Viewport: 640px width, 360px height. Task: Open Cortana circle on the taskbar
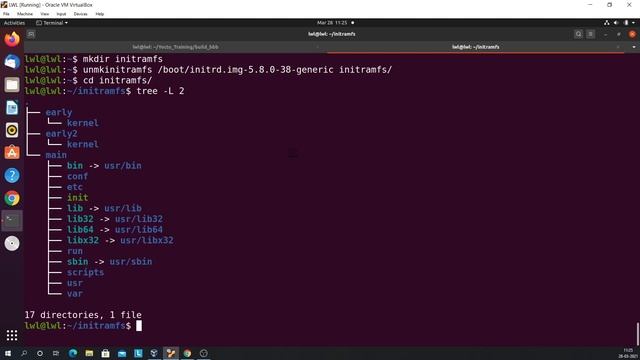click(40, 353)
